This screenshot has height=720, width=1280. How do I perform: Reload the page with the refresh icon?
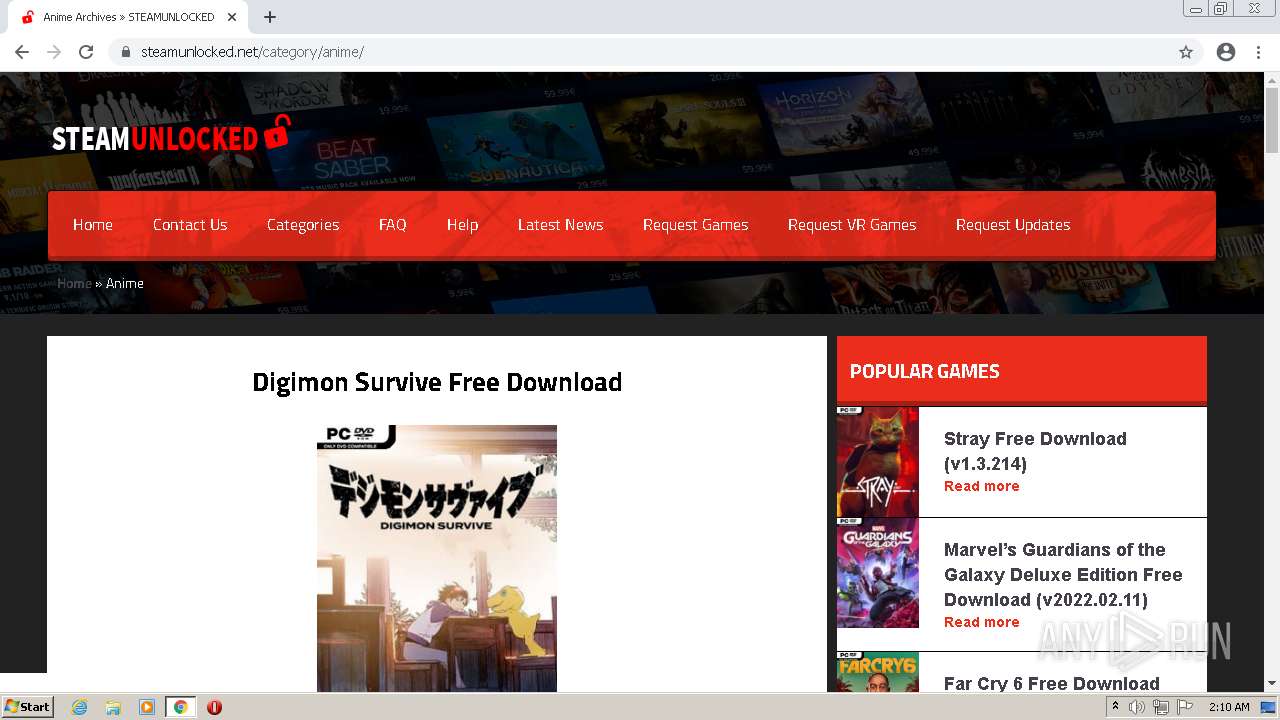pos(86,52)
